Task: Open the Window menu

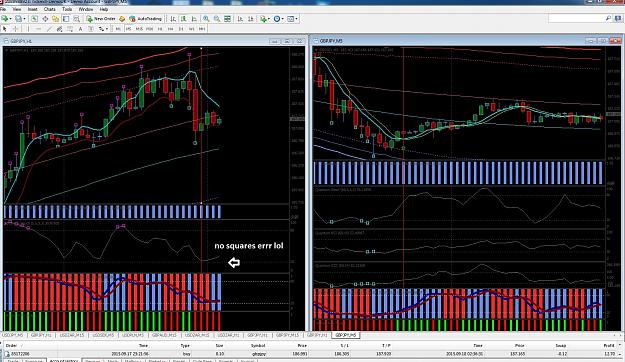Action: coord(86,9)
